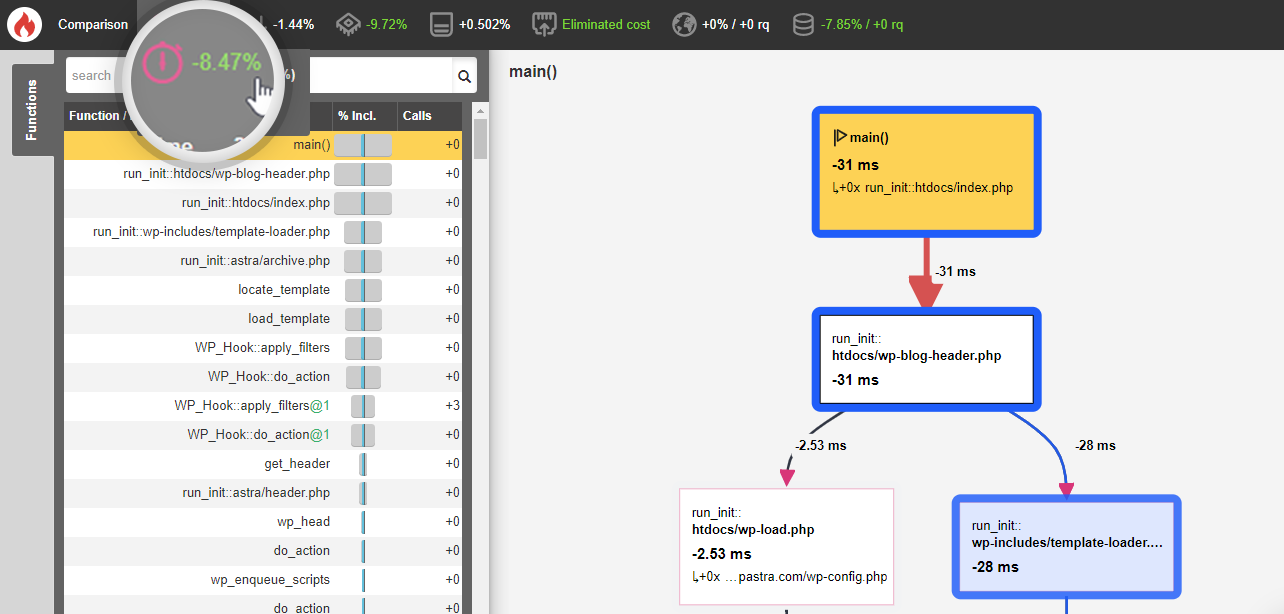
Task: Click the htdocs/wp-load.php graph node
Action: (786, 546)
